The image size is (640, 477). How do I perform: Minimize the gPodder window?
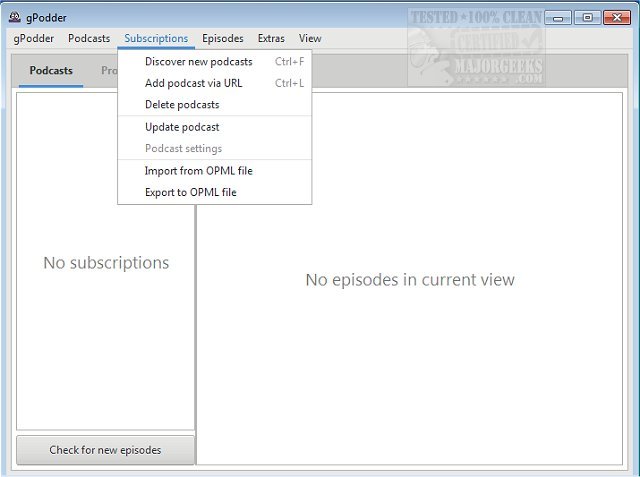point(558,18)
